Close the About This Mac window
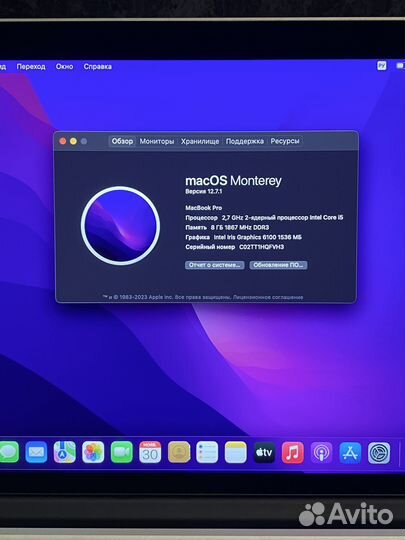The image size is (405, 540). click(63, 141)
